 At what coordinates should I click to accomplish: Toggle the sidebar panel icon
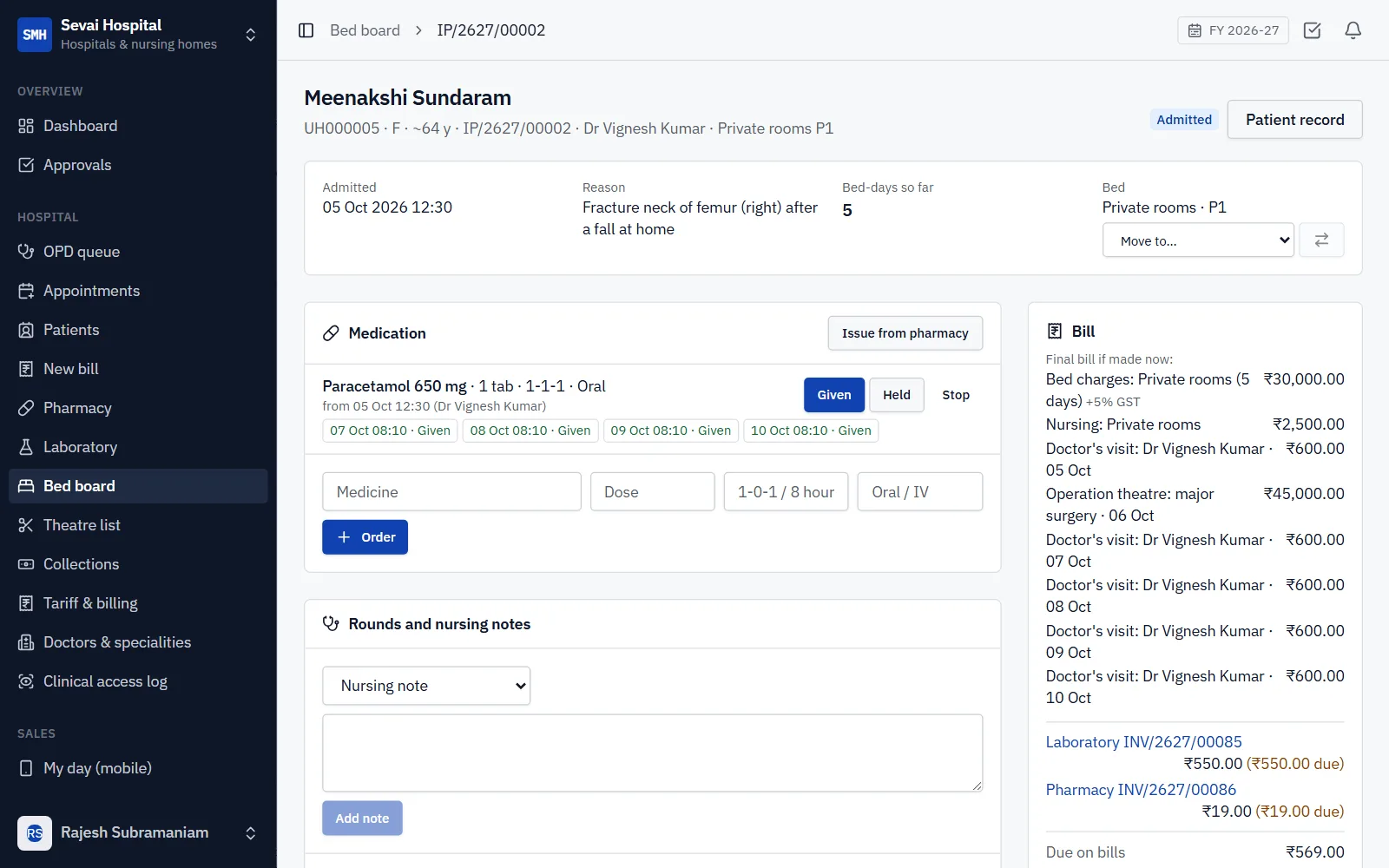306,30
